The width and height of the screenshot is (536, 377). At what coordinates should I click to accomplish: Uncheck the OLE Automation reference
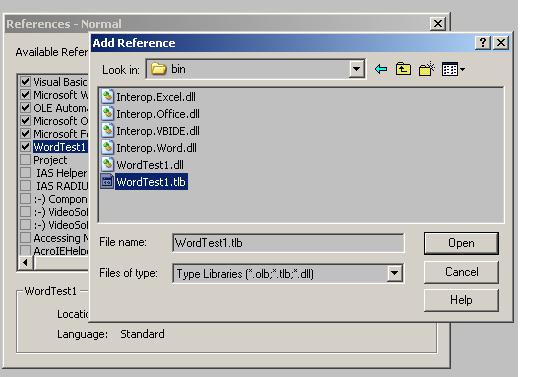[25, 108]
